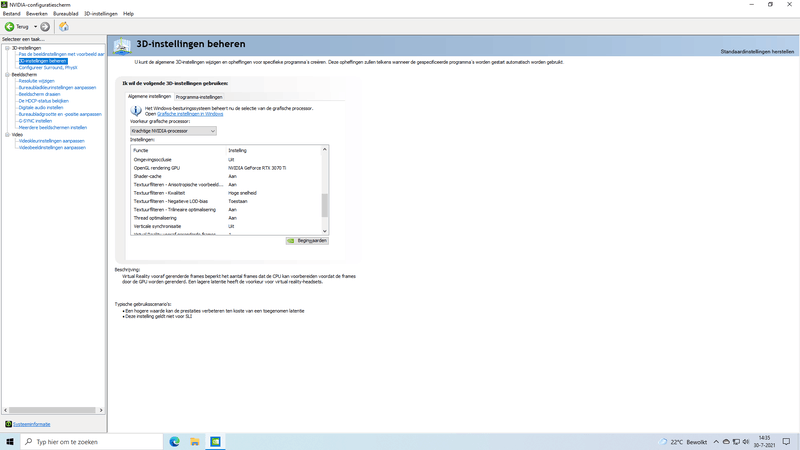This screenshot has width=800, height=450.
Task: Open the back history dropdown arrow
Action: [35, 27]
